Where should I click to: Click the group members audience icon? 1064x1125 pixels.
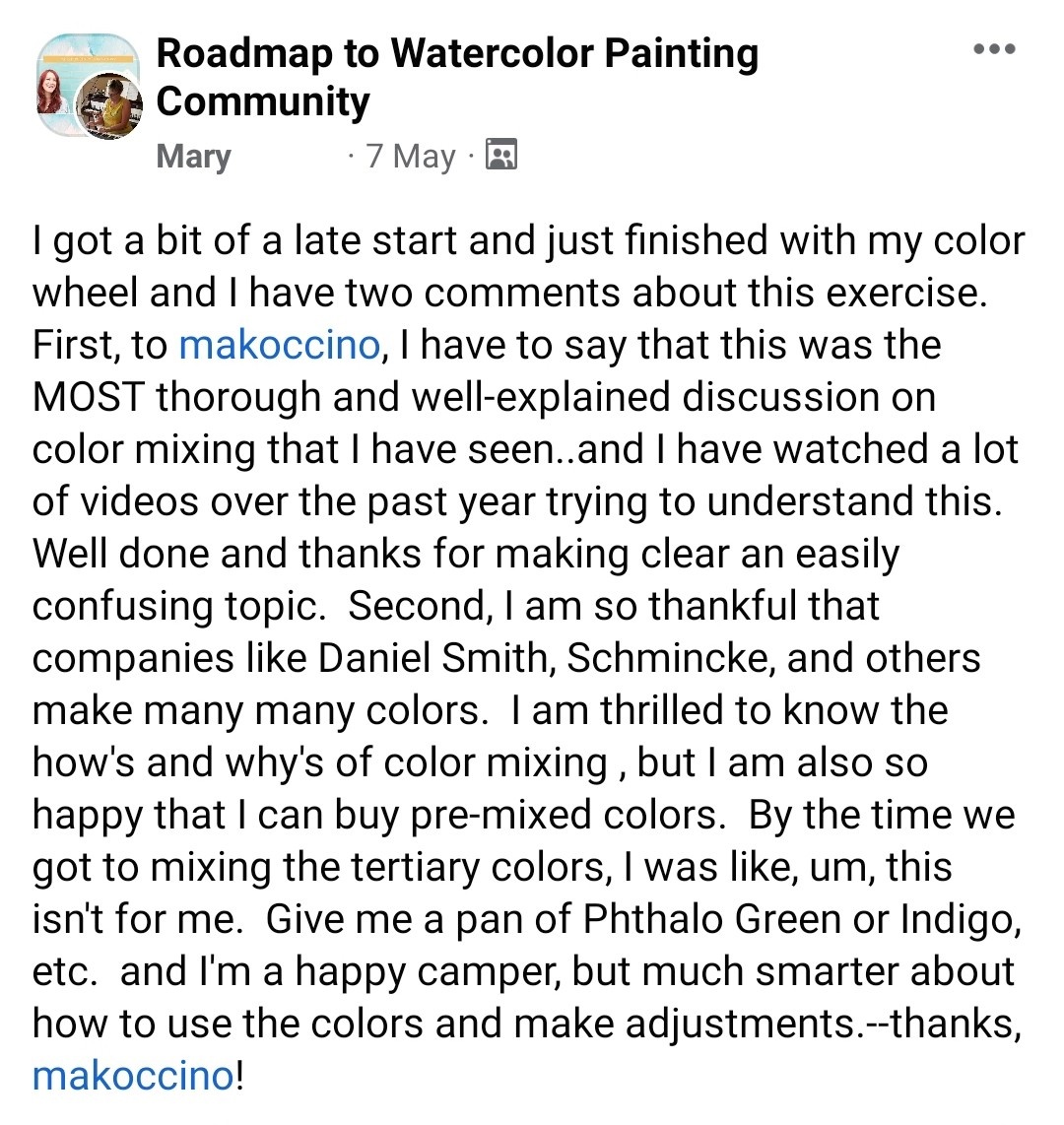coord(501,155)
